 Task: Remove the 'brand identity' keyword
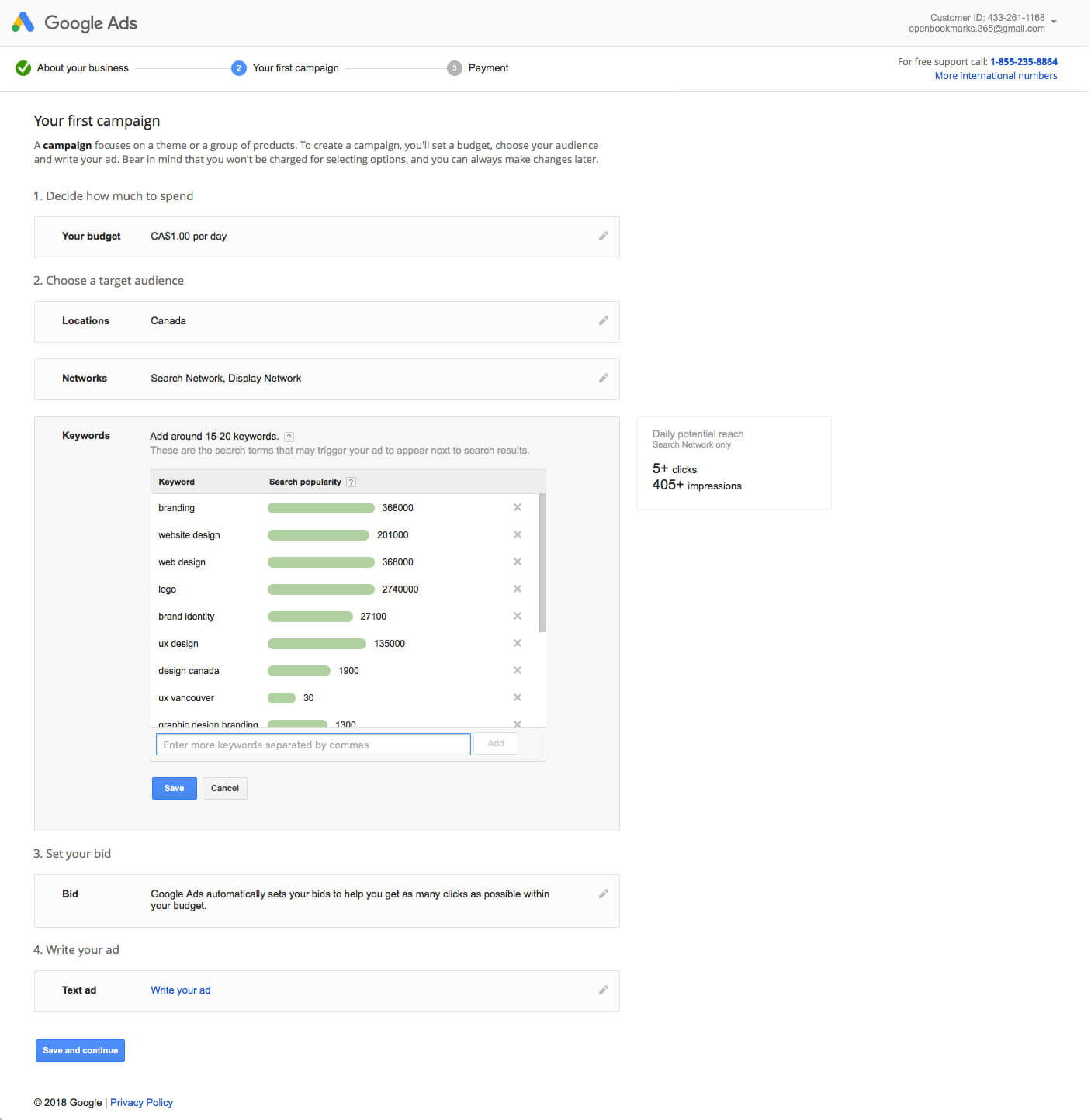(x=518, y=616)
